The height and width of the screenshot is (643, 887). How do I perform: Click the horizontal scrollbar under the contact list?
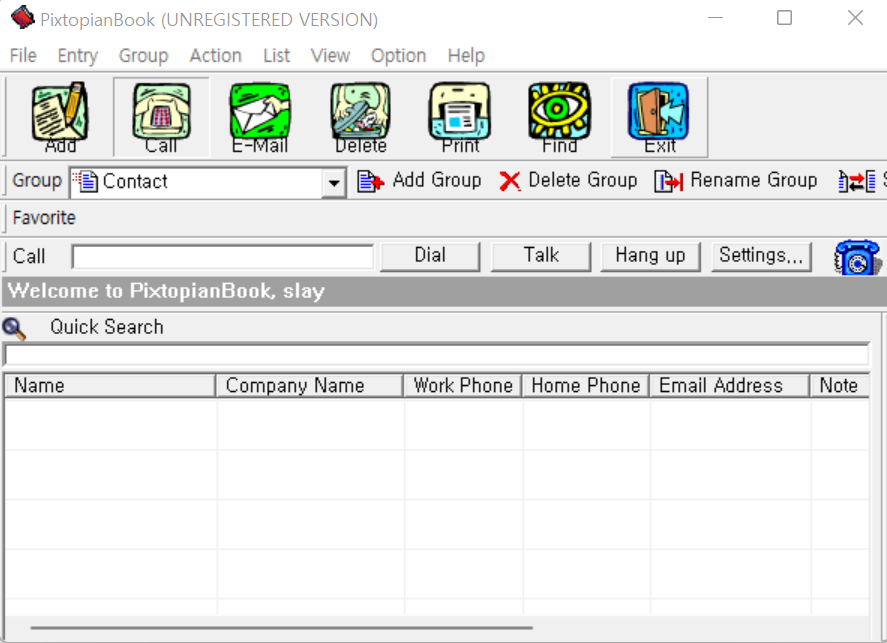click(x=281, y=627)
